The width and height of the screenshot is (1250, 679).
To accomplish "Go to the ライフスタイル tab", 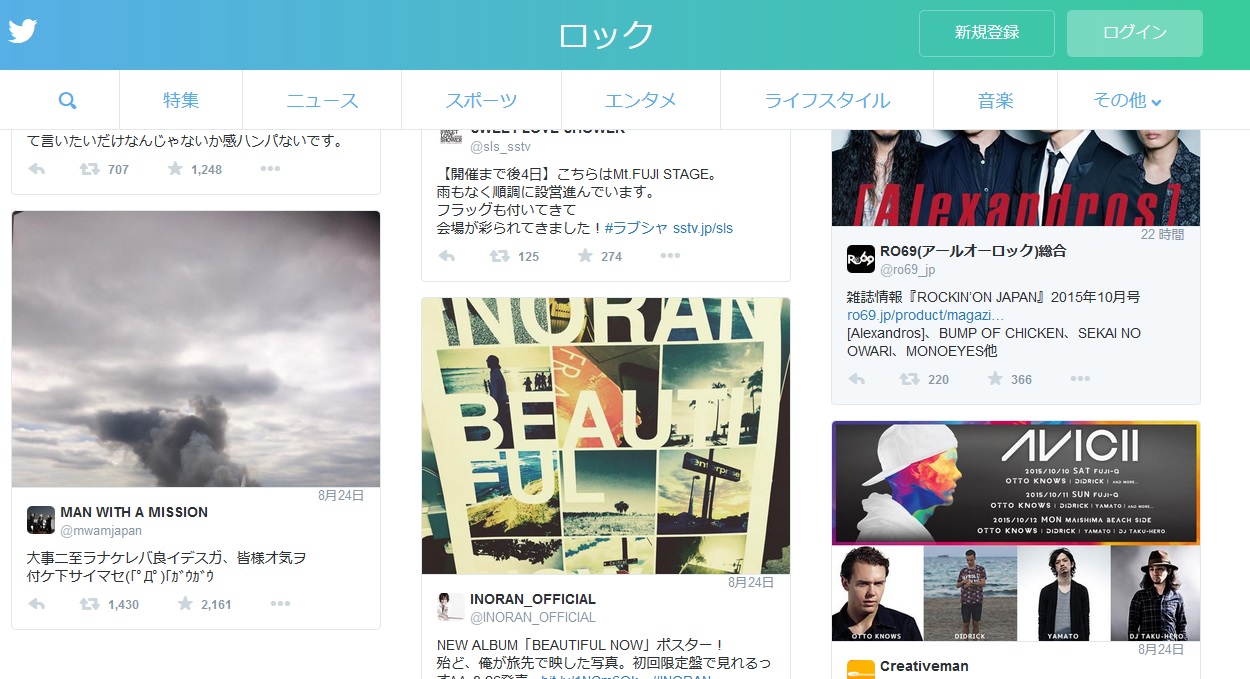I will [x=827, y=100].
